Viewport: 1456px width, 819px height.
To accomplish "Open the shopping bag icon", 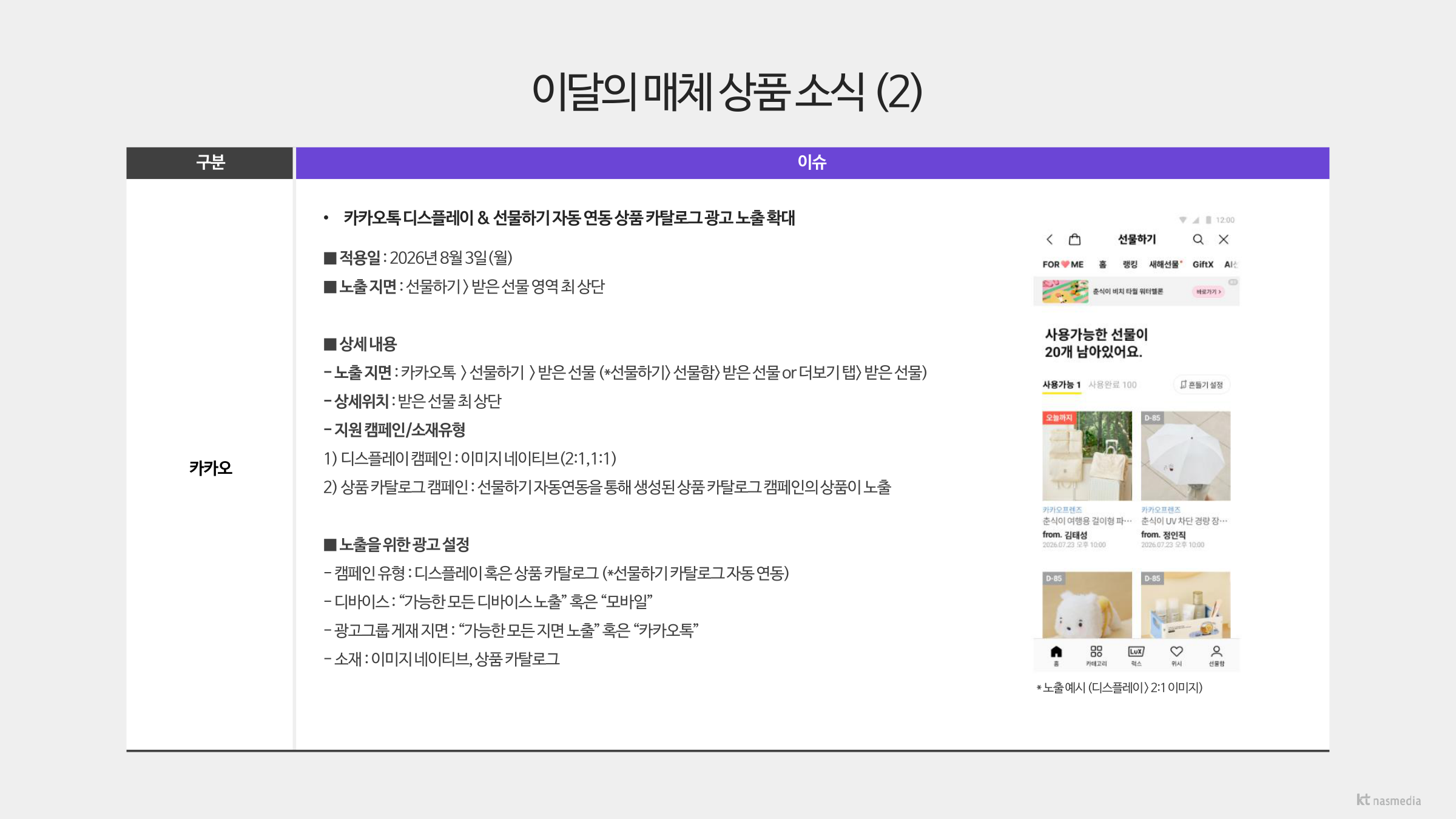I will 1074,239.
